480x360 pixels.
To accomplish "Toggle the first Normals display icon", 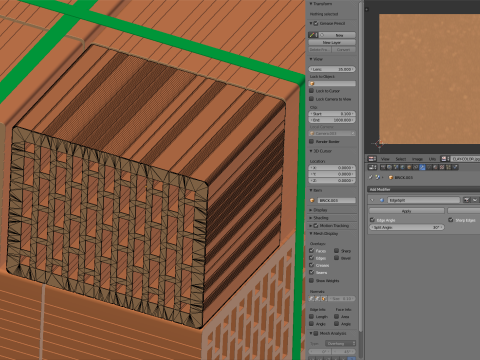I will pos(312,299).
